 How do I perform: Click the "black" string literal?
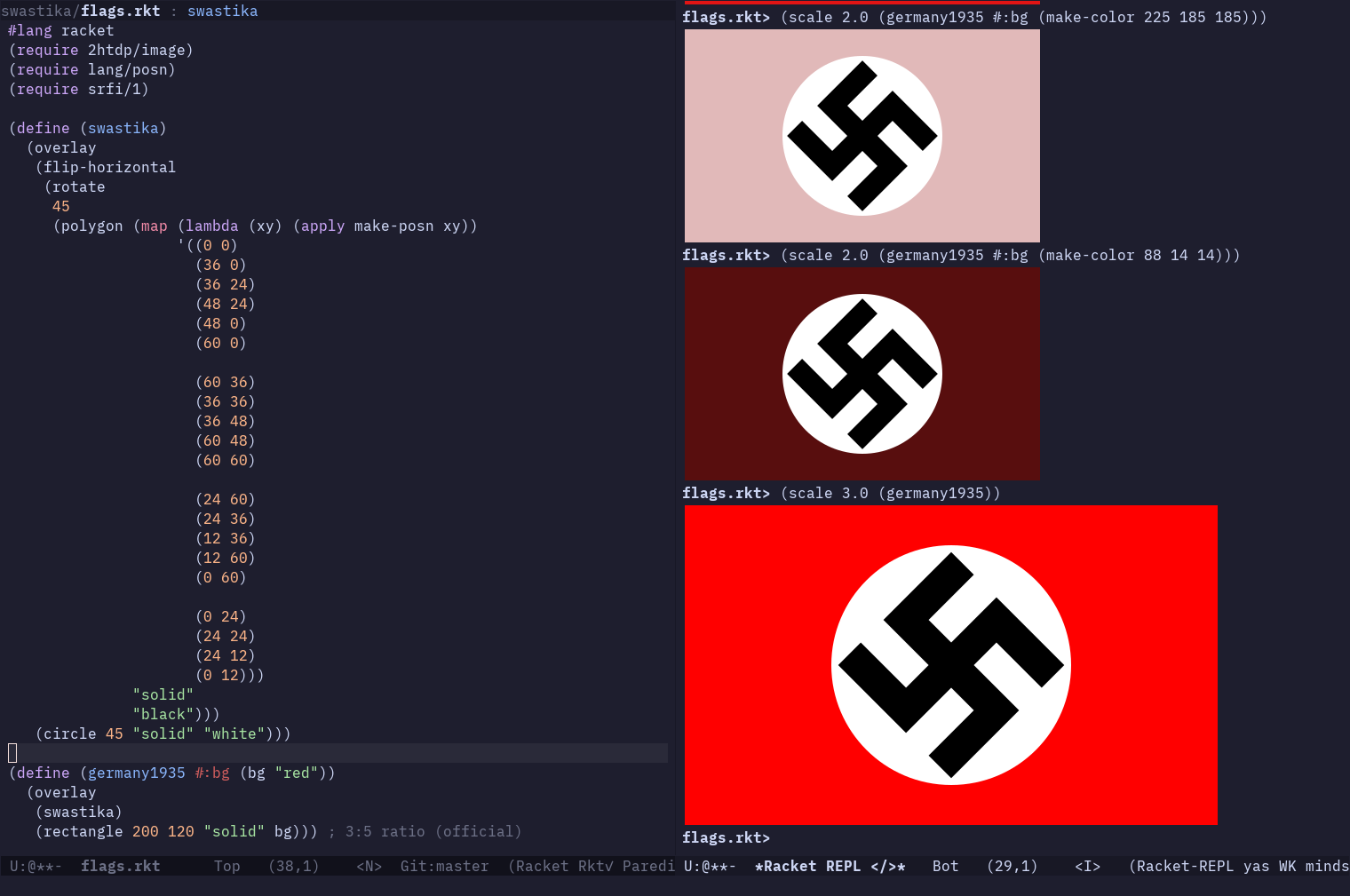pos(163,714)
